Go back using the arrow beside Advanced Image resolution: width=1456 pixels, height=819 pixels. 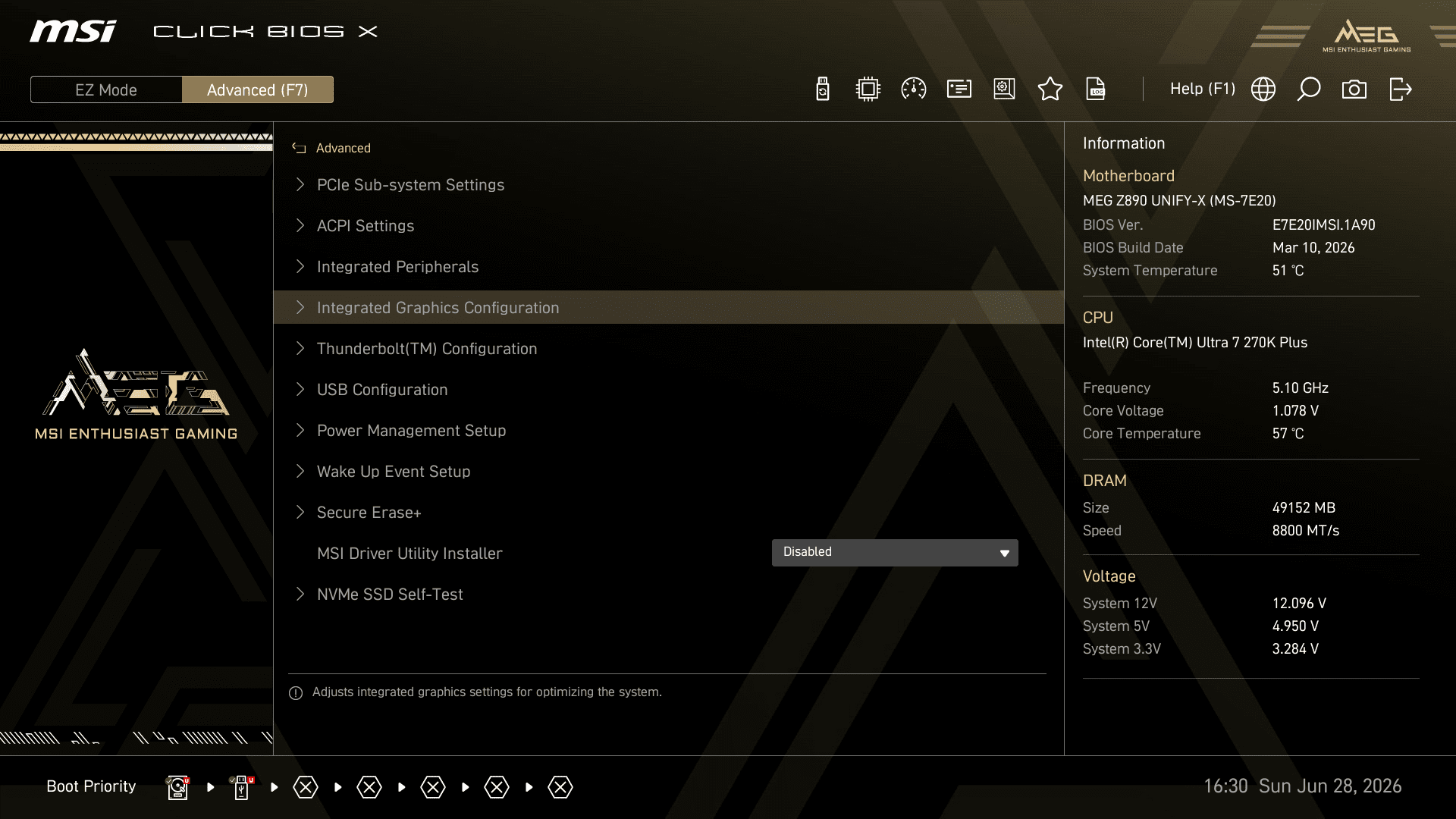click(x=299, y=149)
